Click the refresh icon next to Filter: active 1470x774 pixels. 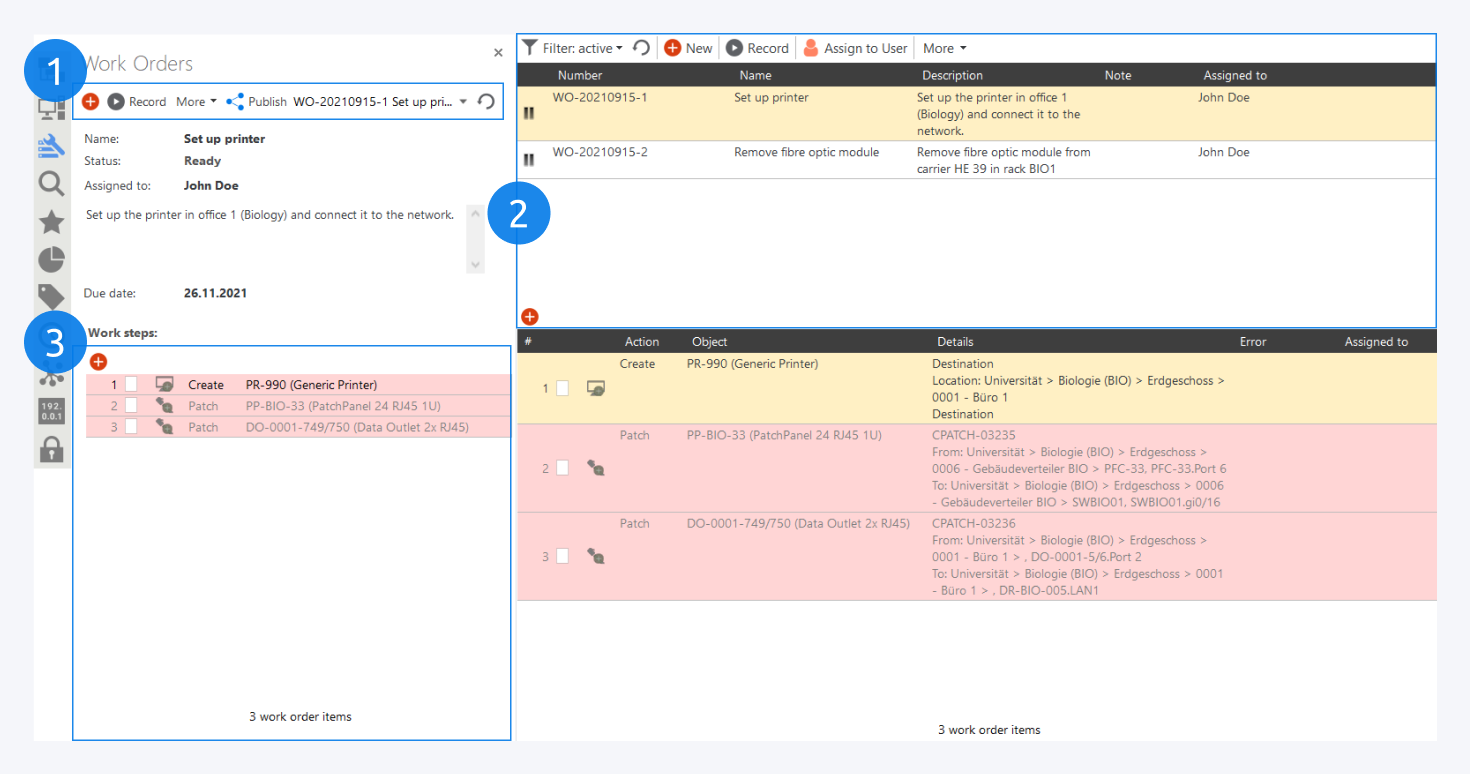[x=642, y=47]
